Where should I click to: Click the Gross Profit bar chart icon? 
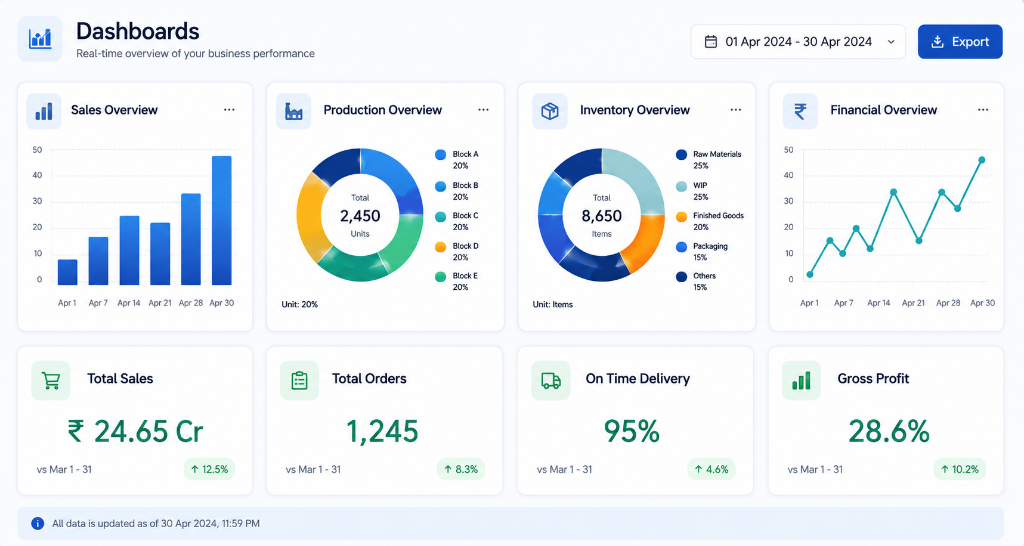[801, 380]
